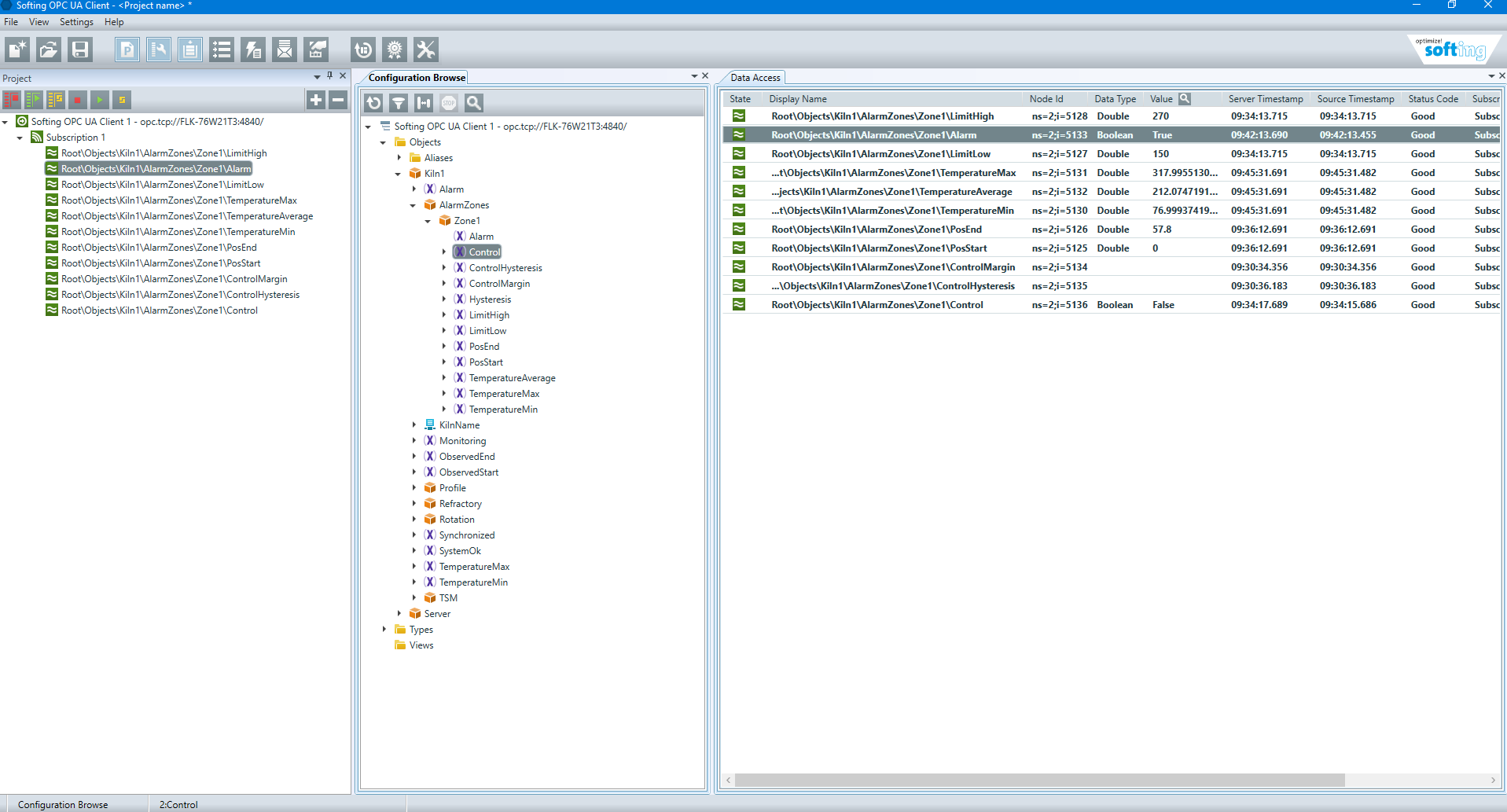Image resolution: width=1507 pixels, height=812 pixels.
Task: Open the filter funnel in Configuration Browse
Action: (x=399, y=103)
